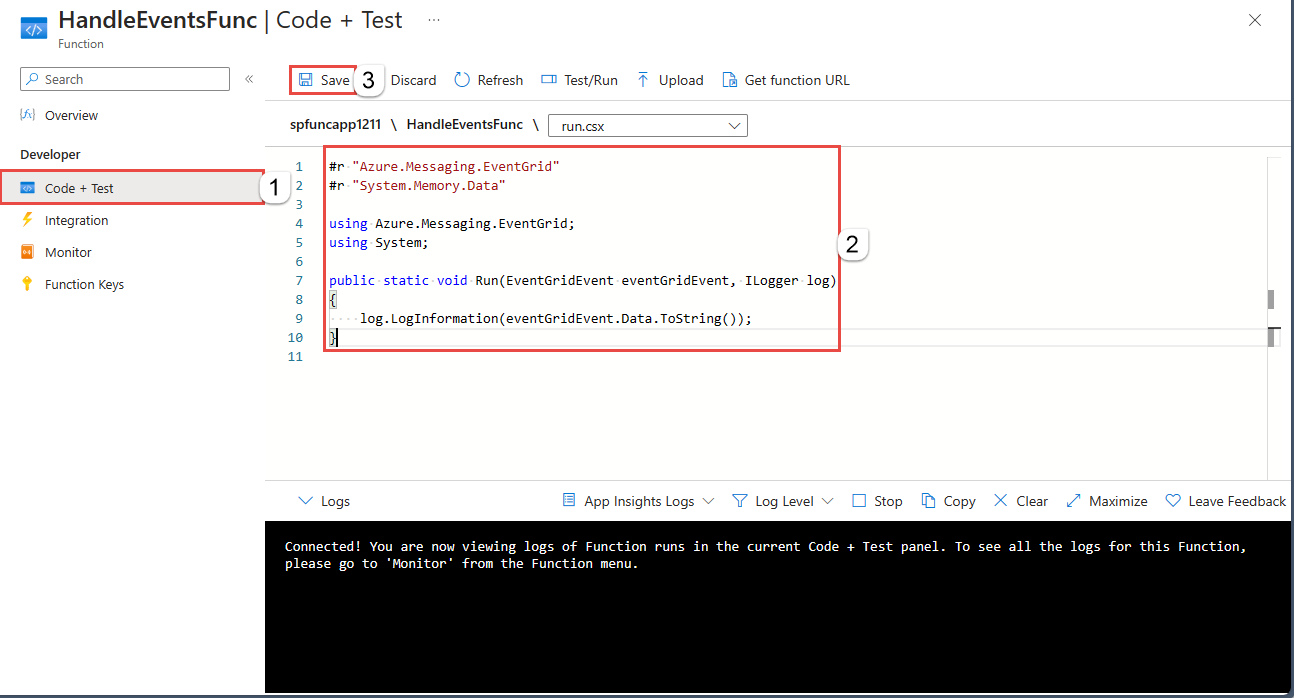Click the Overview function icon
The width and height of the screenshot is (1294, 698).
coord(27,115)
